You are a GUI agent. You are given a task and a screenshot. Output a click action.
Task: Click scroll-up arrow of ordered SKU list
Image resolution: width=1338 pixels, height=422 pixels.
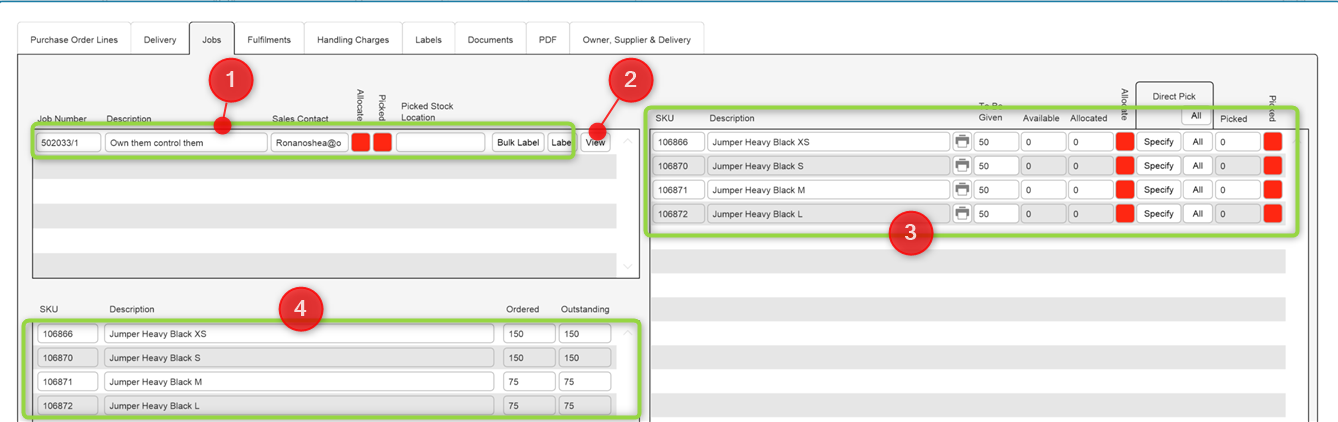pyautogui.click(x=627, y=333)
